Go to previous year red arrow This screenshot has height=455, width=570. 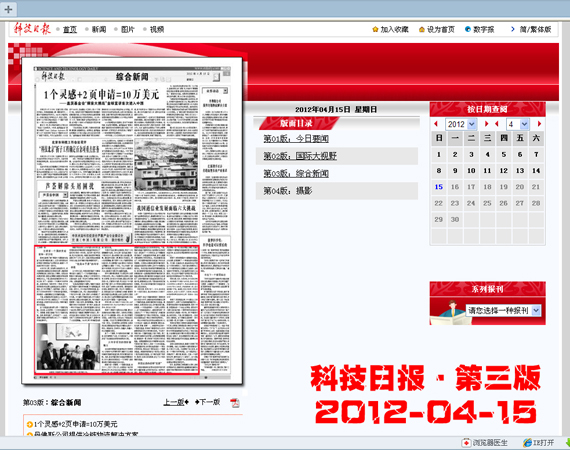click(x=436, y=124)
